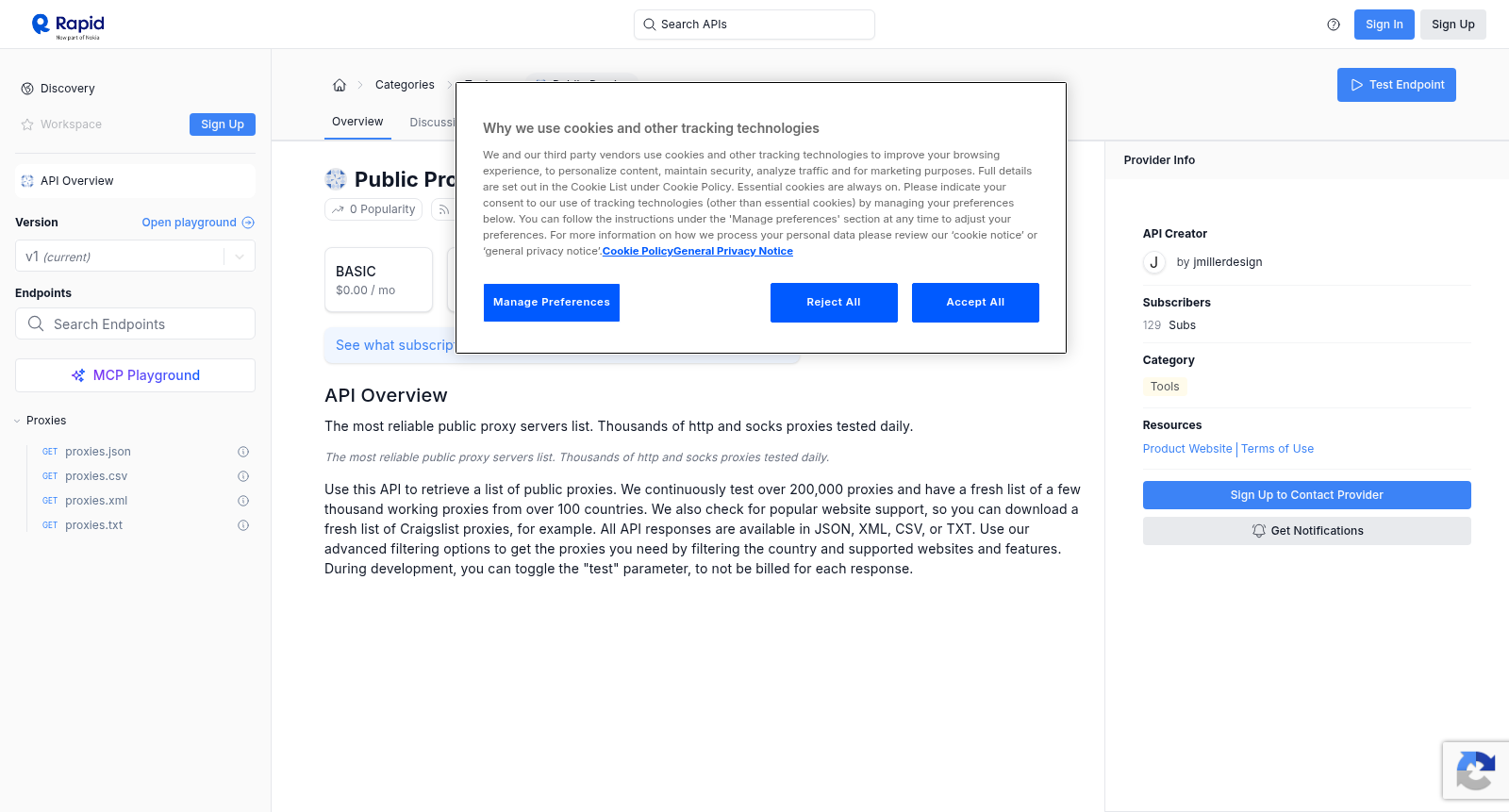This screenshot has width=1509, height=812.
Task: Click Get Notifications
Action: pyautogui.click(x=1306, y=531)
